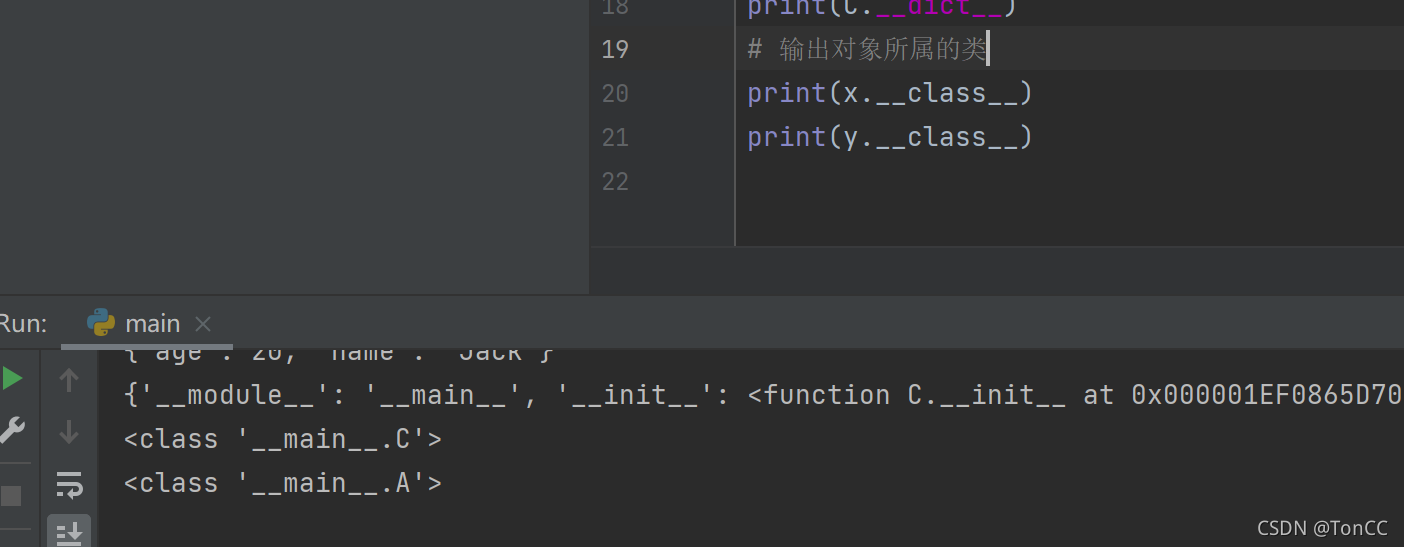Place cursor in print(y.__class__) line
The width and height of the screenshot is (1404, 547).
[x=890, y=137]
